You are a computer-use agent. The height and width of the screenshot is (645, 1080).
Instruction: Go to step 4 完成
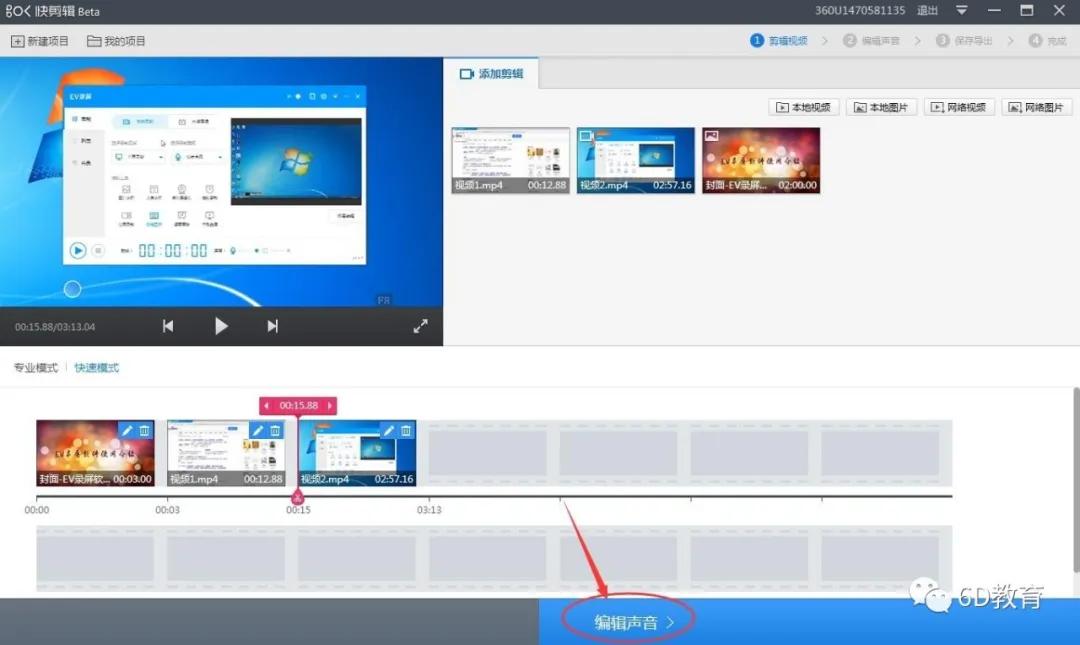point(1048,41)
